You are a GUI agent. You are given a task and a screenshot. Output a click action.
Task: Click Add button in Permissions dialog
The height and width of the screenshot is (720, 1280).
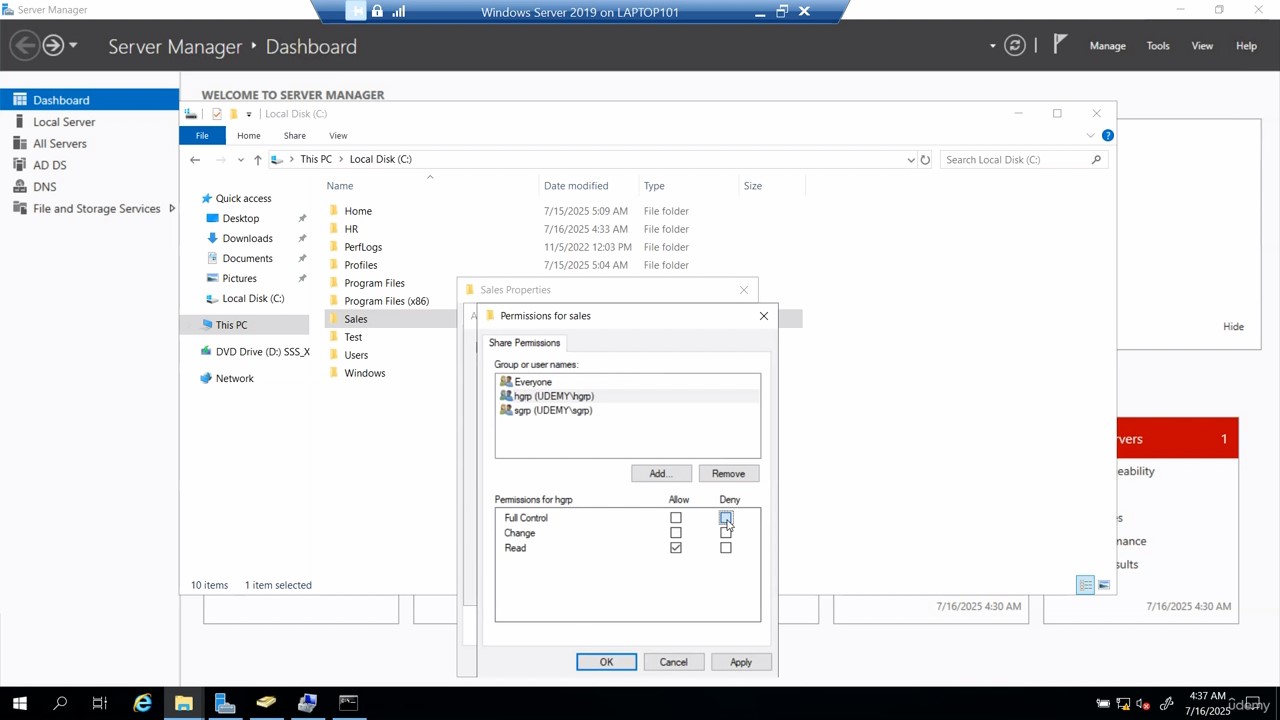coord(660,474)
